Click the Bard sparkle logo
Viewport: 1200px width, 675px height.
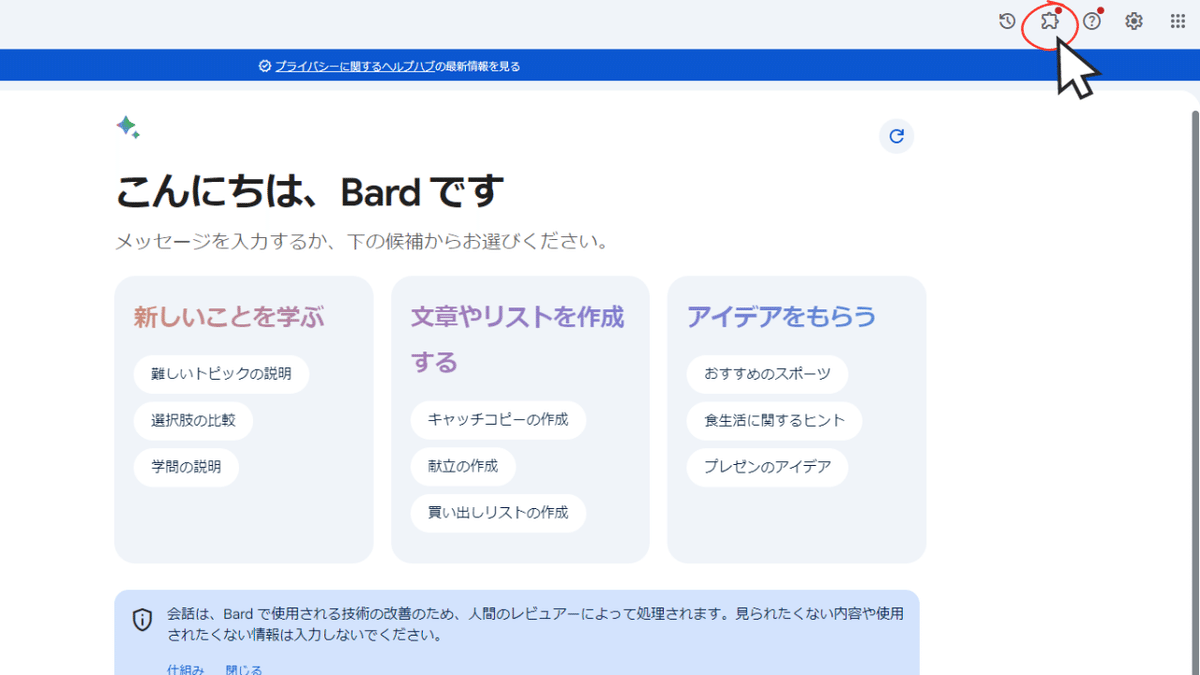[127, 127]
